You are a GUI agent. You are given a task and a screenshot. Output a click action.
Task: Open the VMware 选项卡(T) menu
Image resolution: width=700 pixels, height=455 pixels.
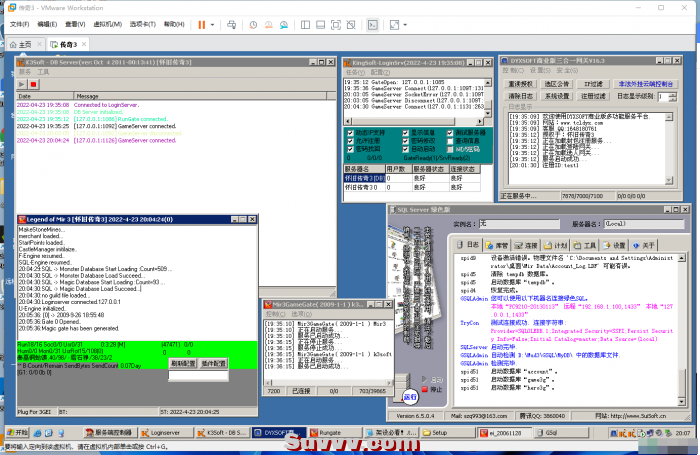(x=142, y=24)
